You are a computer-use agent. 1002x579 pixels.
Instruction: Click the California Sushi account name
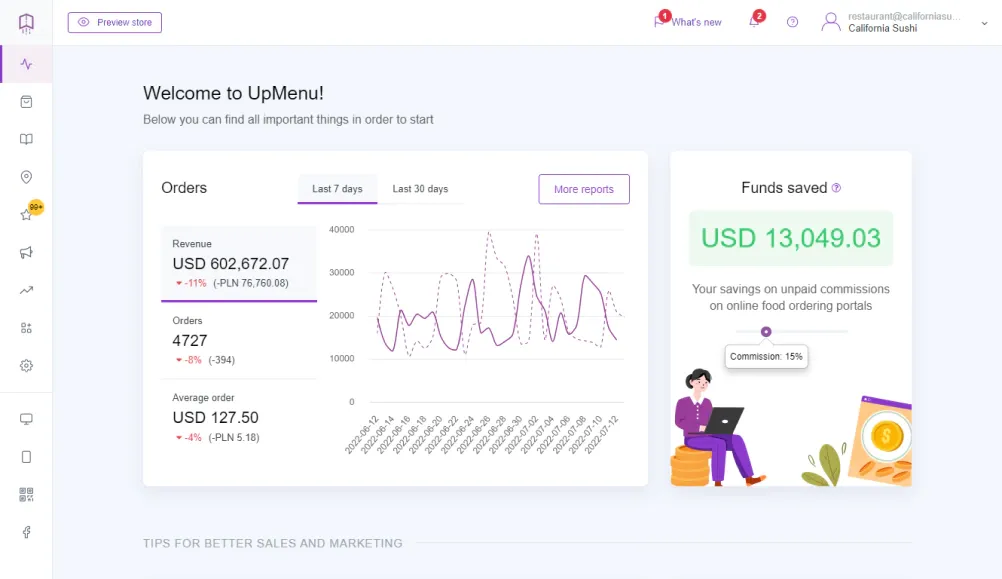[883, 28]
